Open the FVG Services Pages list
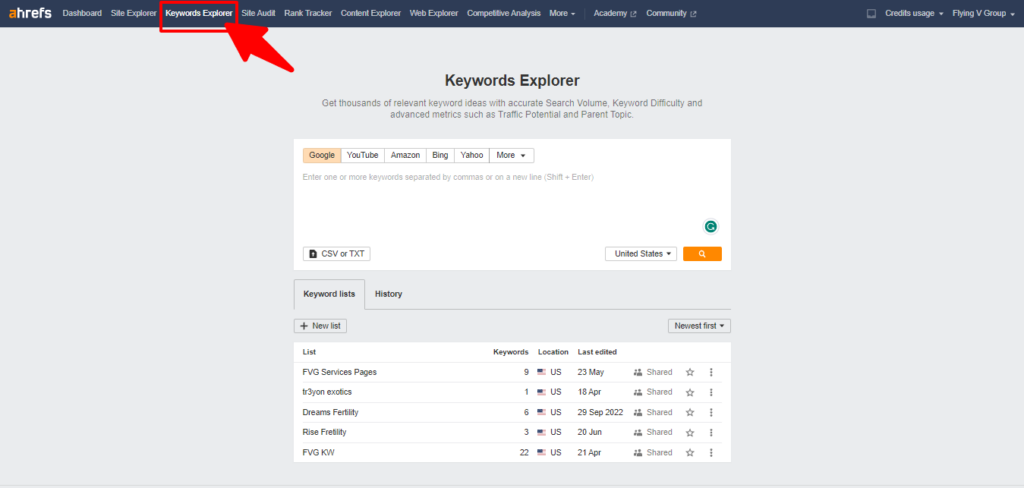The height and width of the screenshot is (488, 1024). pos(340,372)
